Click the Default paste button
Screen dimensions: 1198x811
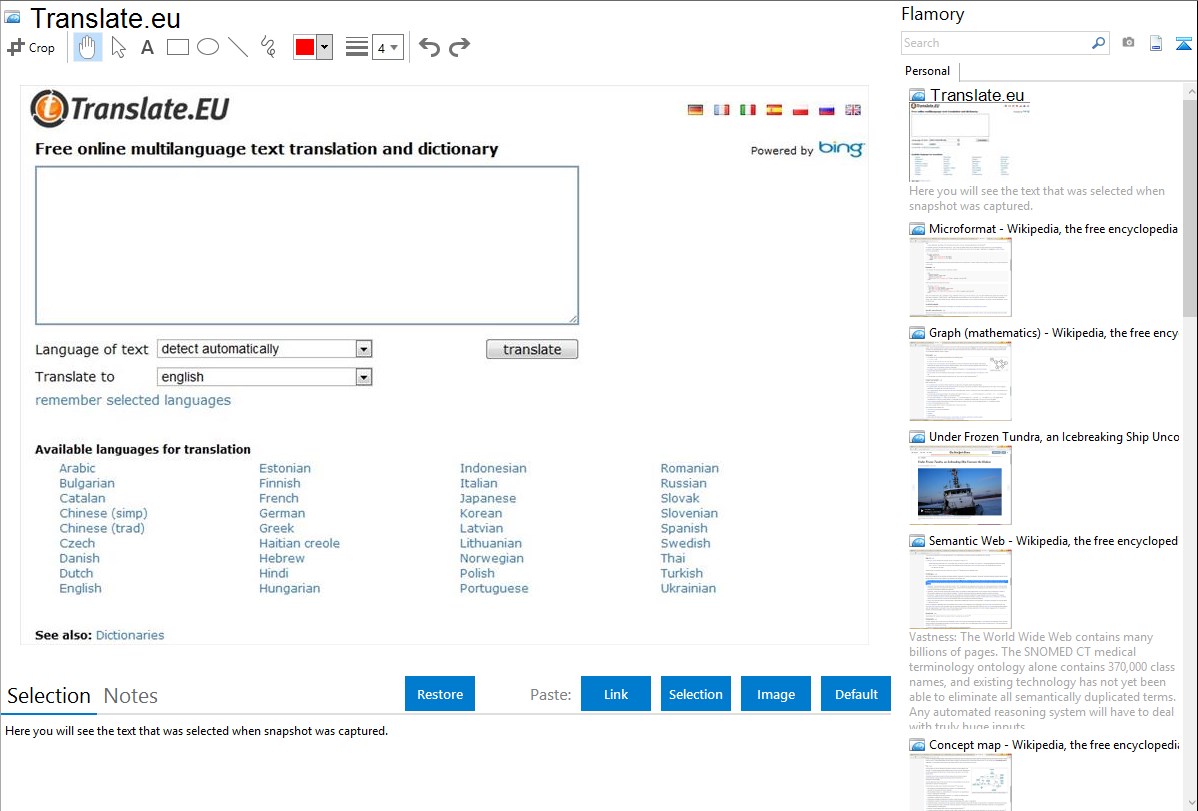tap(856, 694)
